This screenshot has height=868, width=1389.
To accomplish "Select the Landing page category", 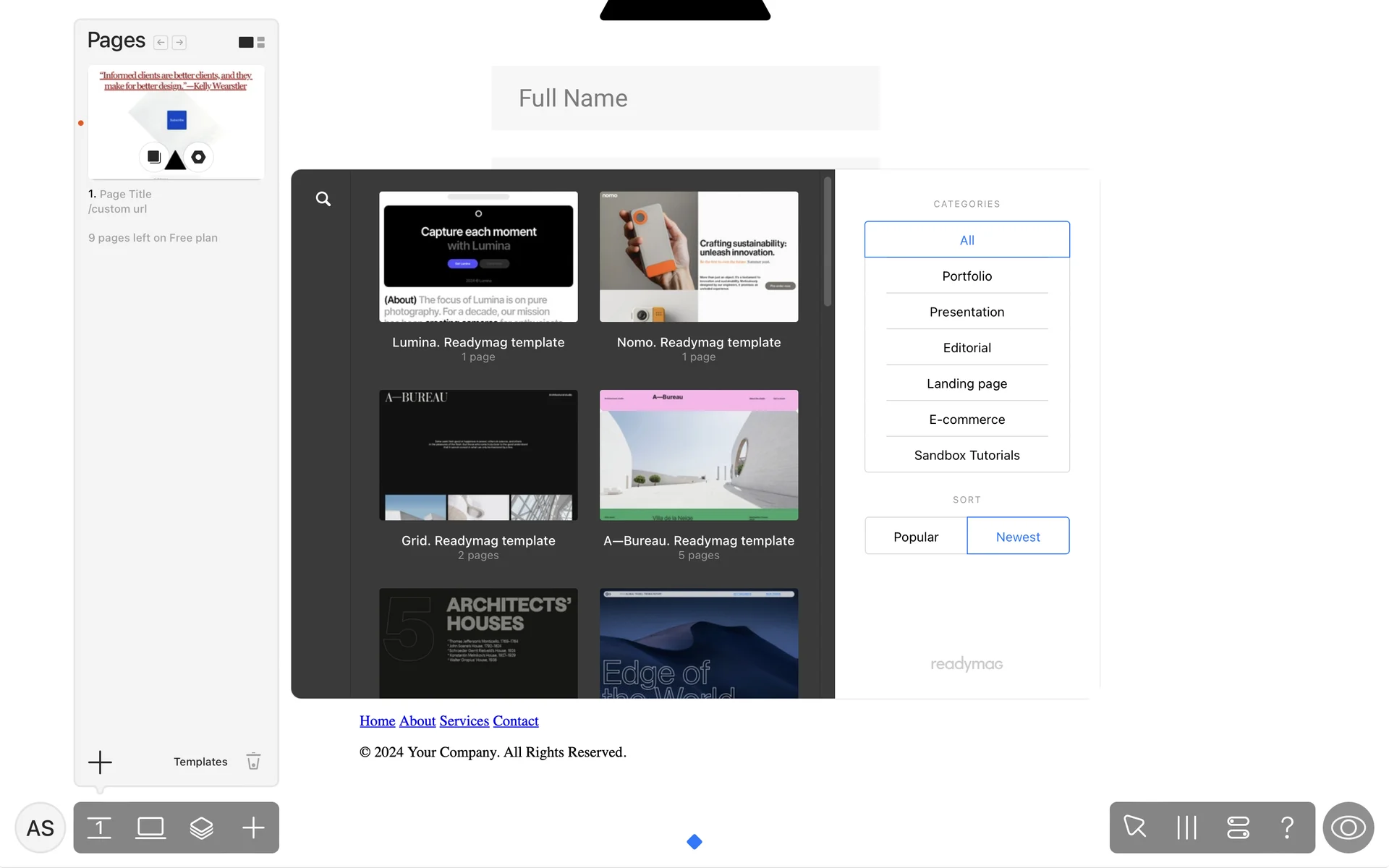I will [x=967, y=384].
